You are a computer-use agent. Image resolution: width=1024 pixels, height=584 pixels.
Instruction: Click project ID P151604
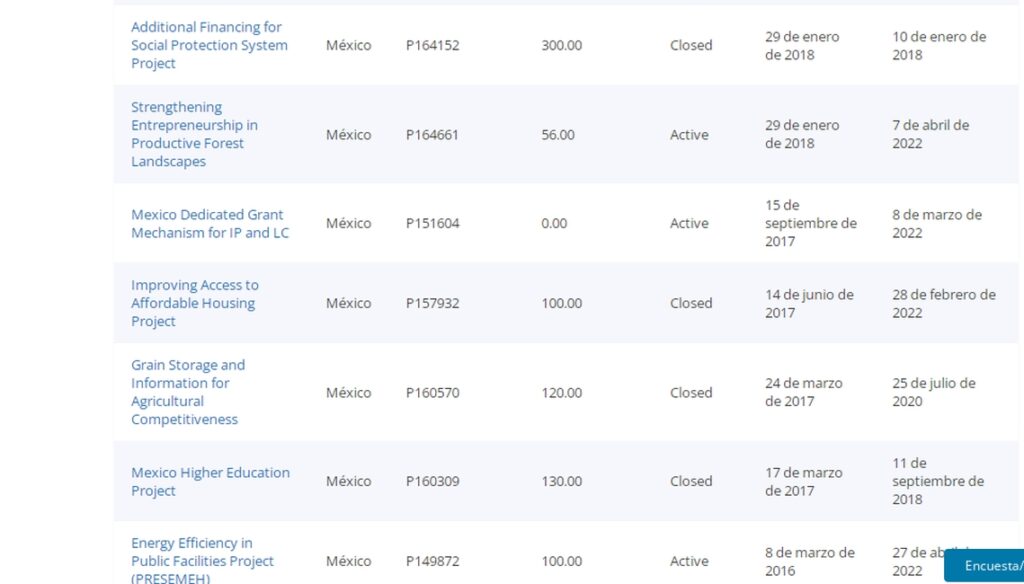[432, 223]
